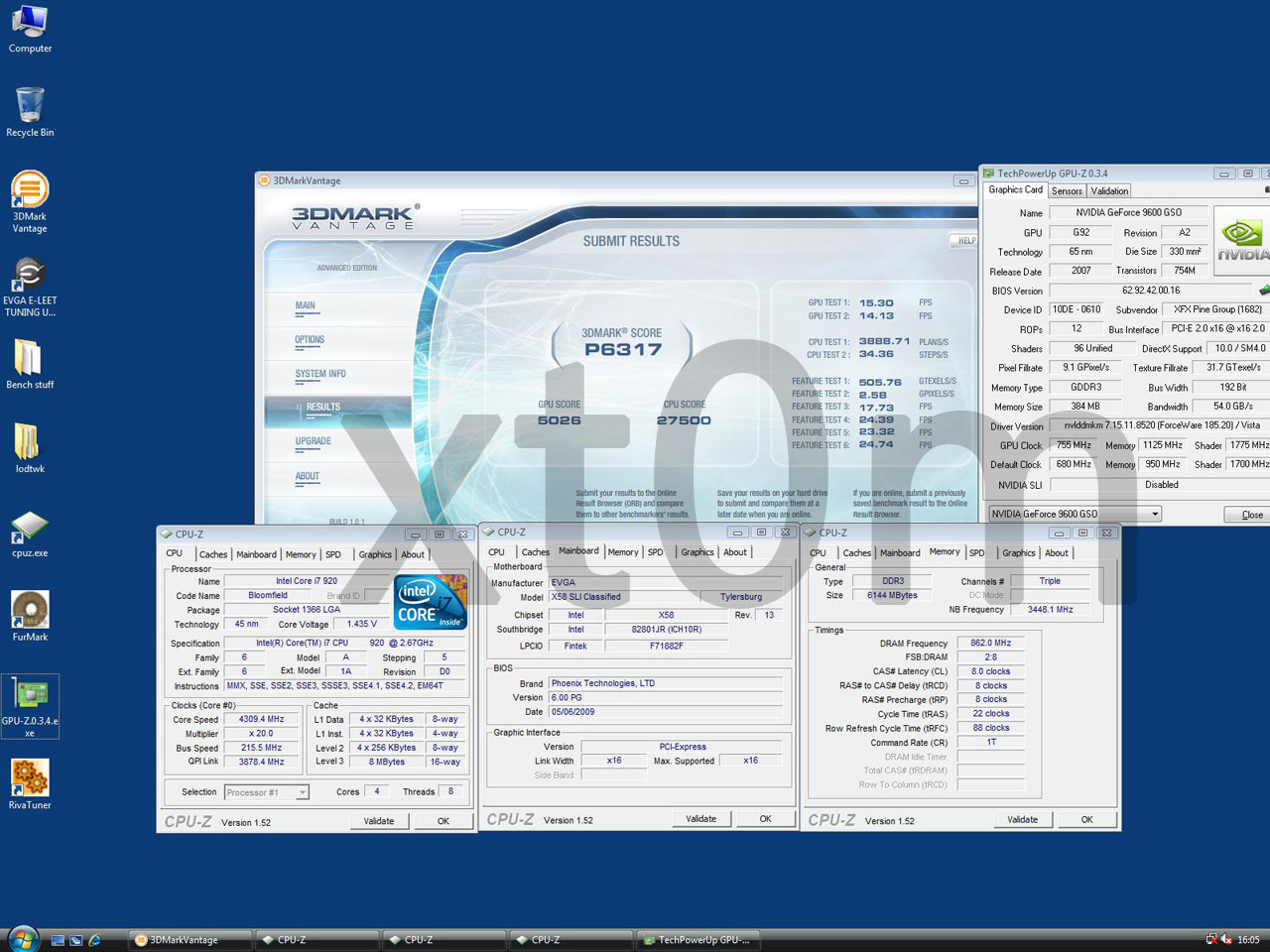Open the lodtwk folder icon
This screenshot has width=1270, height=952.
(x=30, y=448)
